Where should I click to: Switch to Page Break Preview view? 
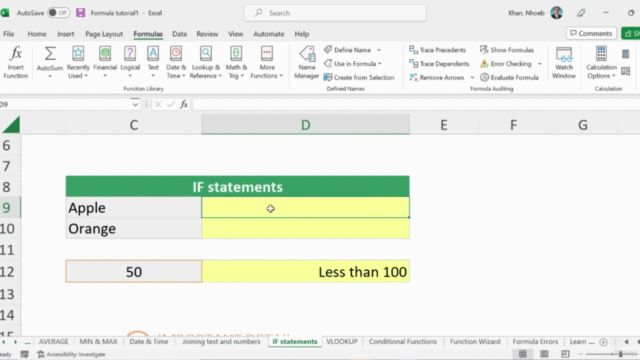pyautogui.click(x=565, y=354)
